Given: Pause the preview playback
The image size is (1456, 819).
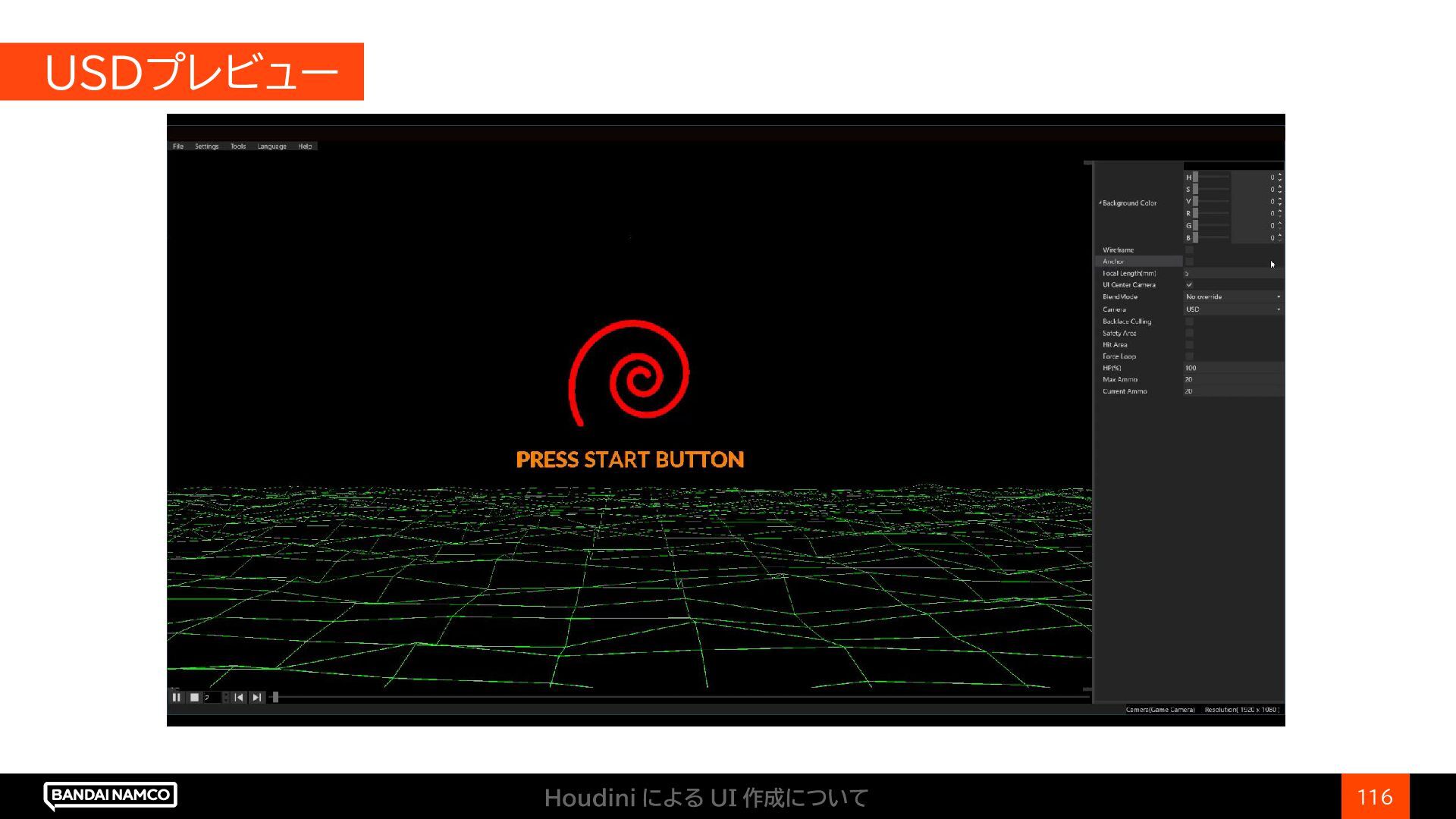Looking at the screenshot, I should pos(177,698).
